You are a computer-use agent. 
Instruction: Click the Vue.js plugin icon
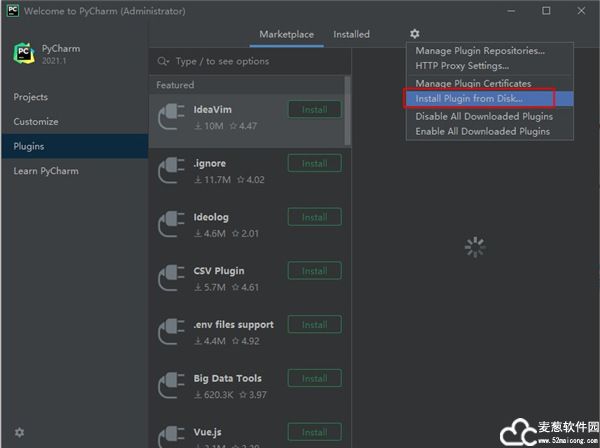171,436
